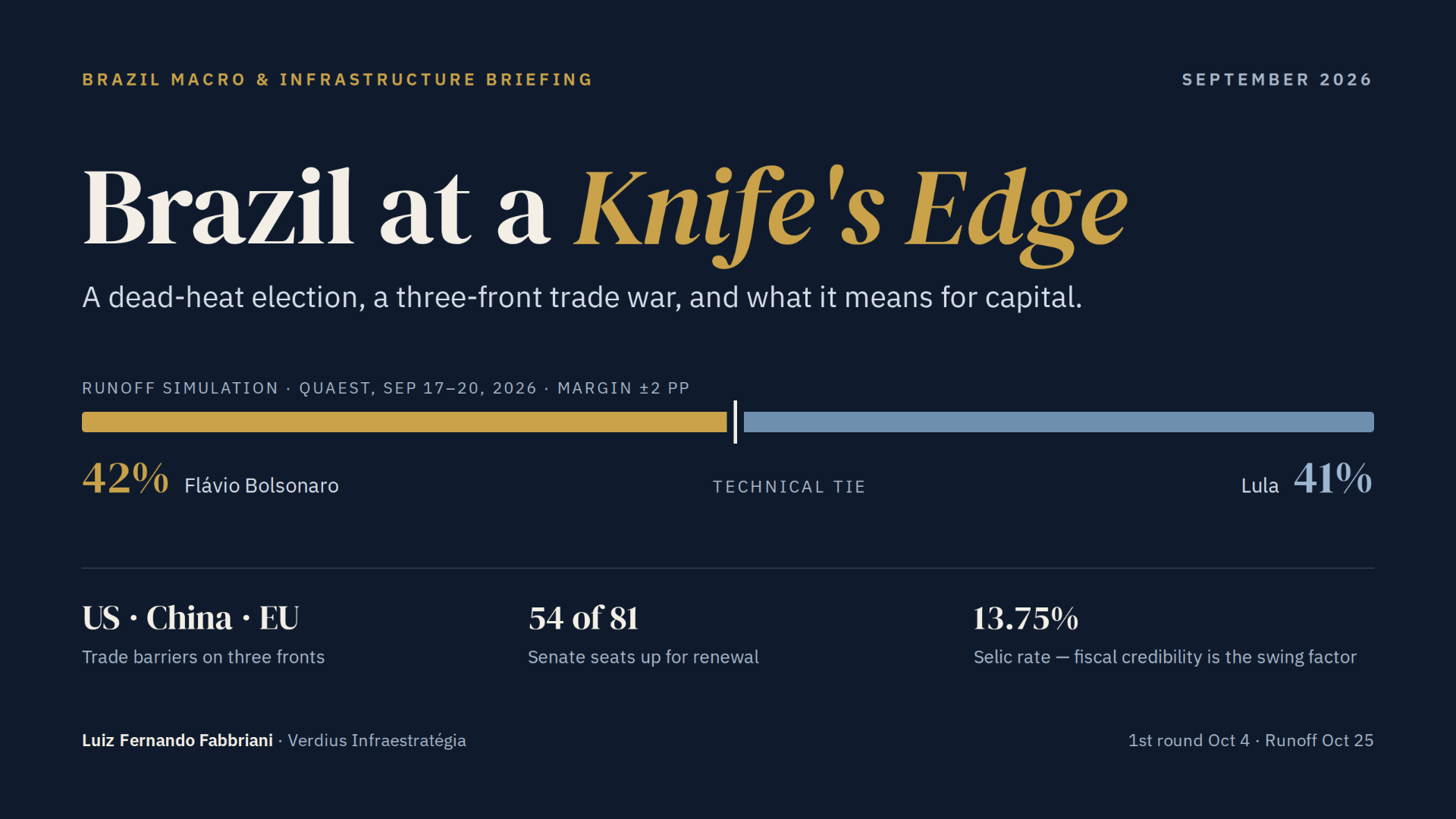Screen dimensions: 1456x819
Task: Click the 'Brazil at a Knife's Edge' headline
Action: click(605, 212)
